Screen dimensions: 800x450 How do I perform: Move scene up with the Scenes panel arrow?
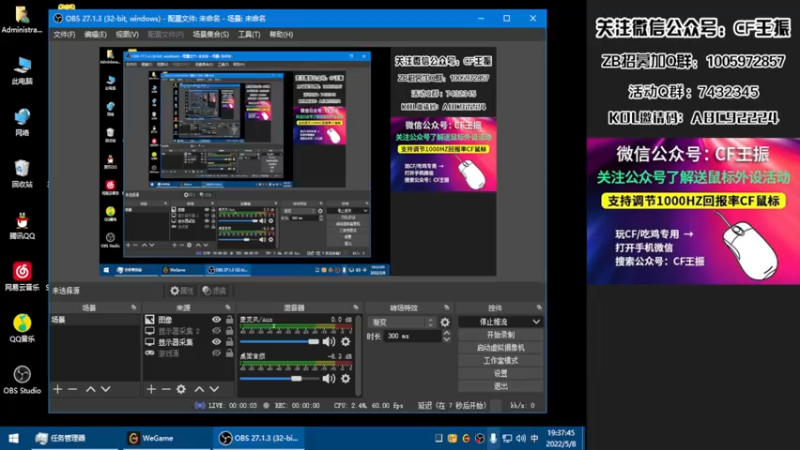click(91, 389)
